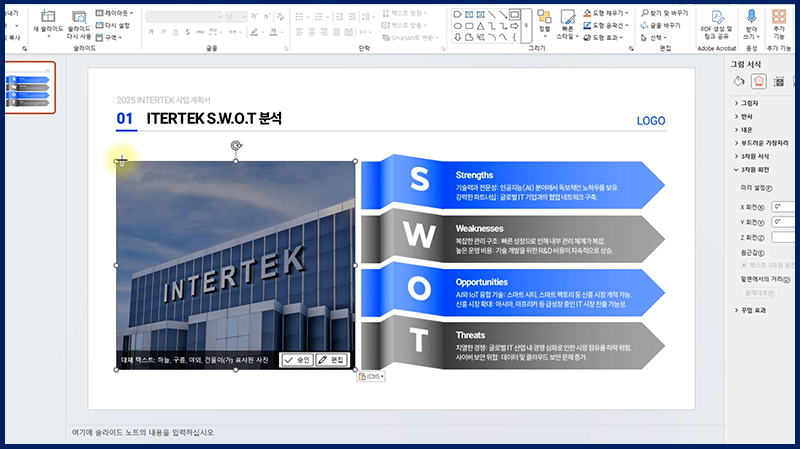800x449 pixels.
Task: Select the down block arrow shape
Action: [458, 37]
